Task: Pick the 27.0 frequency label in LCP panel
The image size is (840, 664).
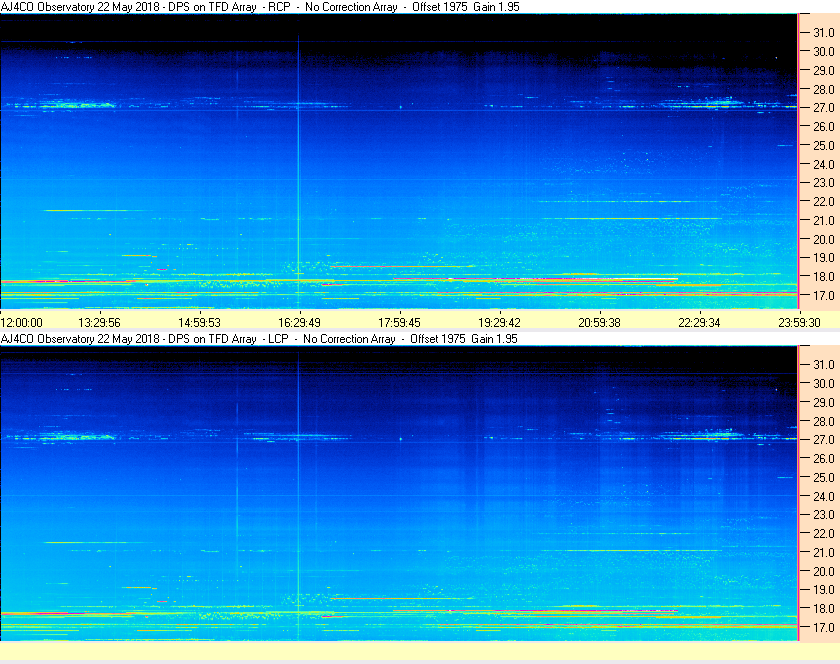Action: pos(824,439)
